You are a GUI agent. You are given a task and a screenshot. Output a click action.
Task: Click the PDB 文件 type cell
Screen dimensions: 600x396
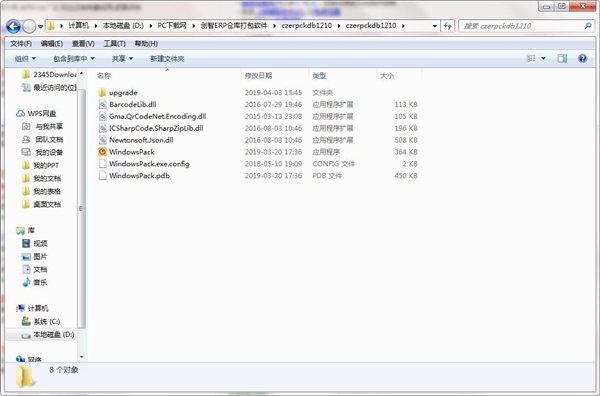[x=327, y=176]
